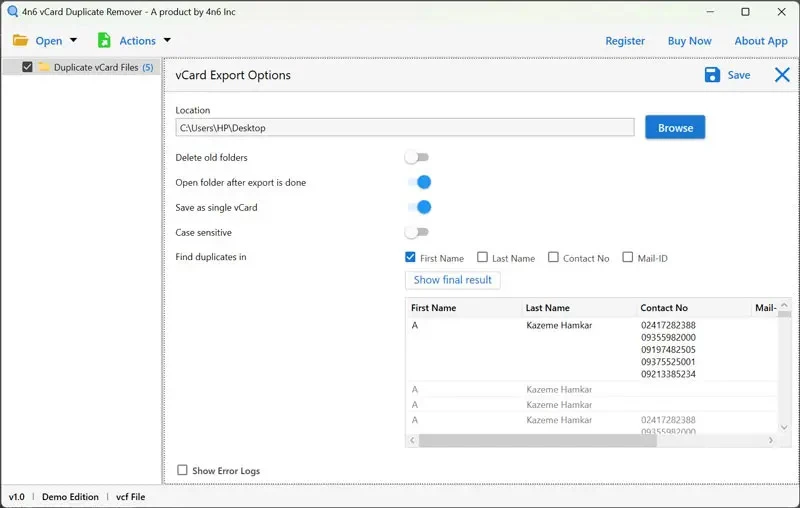Check the Contact No checkbox
Screen dimensions: 800x508
pyautogui.click(x=553, y=258)
